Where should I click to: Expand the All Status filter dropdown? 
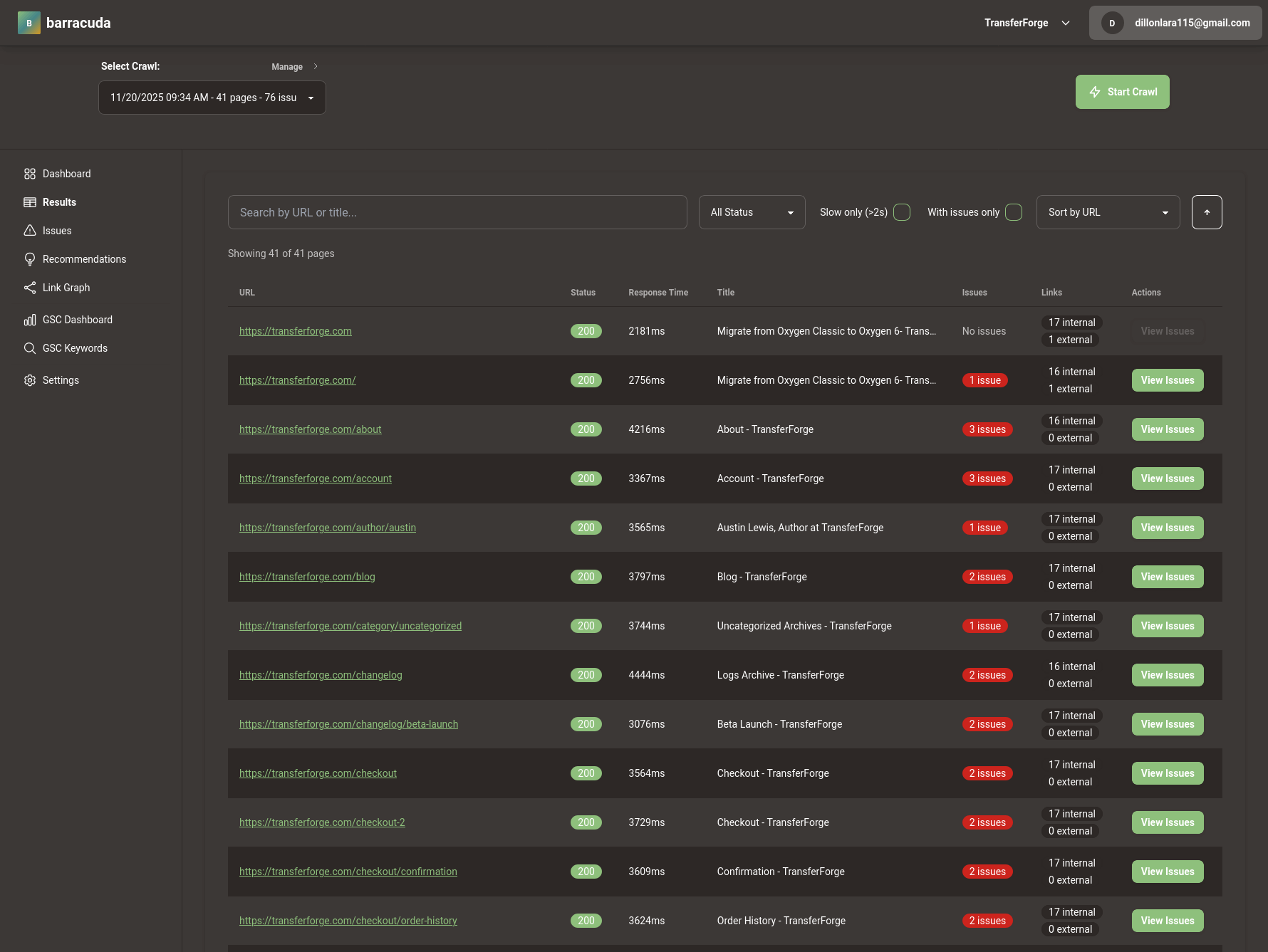[x=752, y=211]
